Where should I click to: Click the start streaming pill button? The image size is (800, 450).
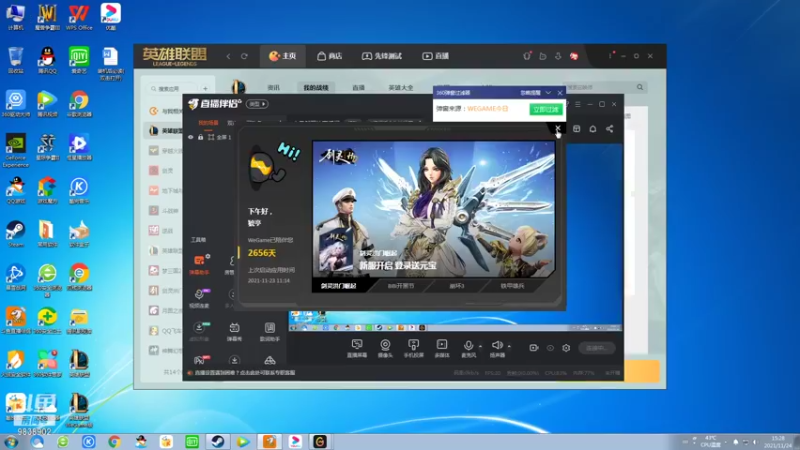pos(597,348)
